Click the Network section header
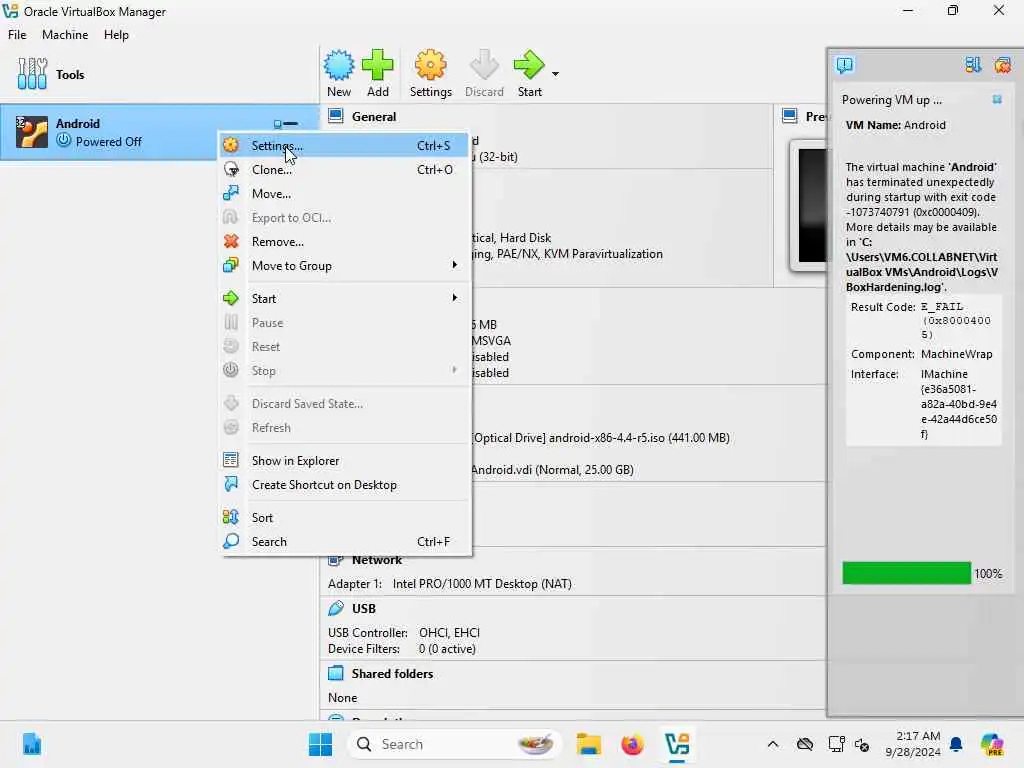The height and width of the screenshot is (768, 1024). tap(377, 560)
